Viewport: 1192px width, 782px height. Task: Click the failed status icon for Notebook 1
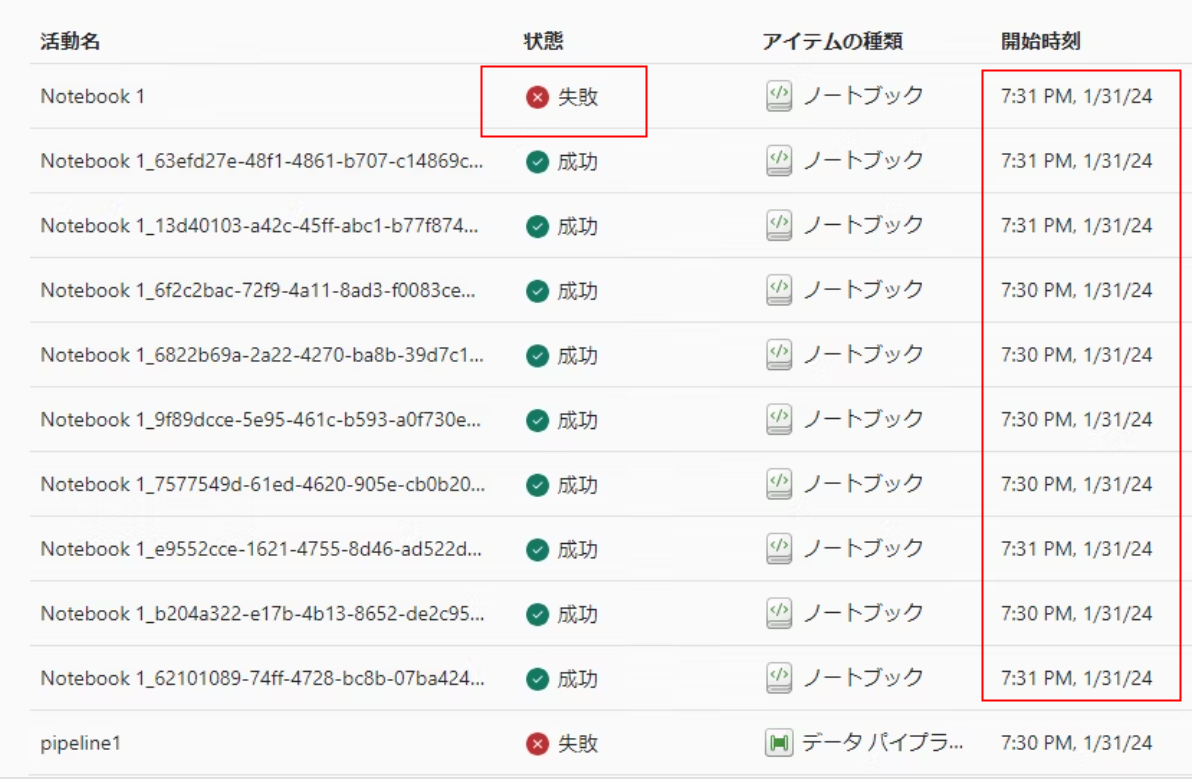click(537, 97)
